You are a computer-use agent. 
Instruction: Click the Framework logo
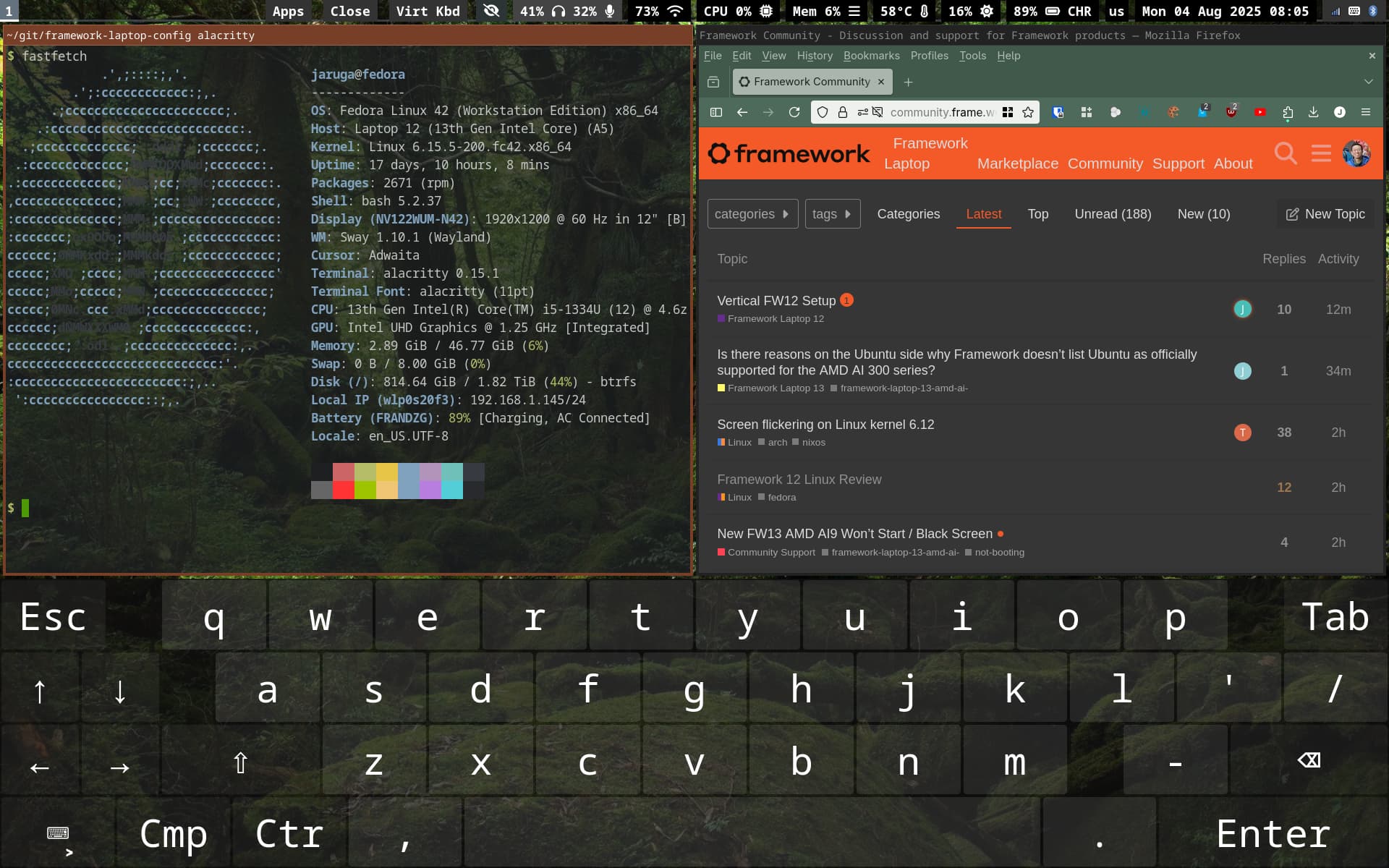pos(789,153)
